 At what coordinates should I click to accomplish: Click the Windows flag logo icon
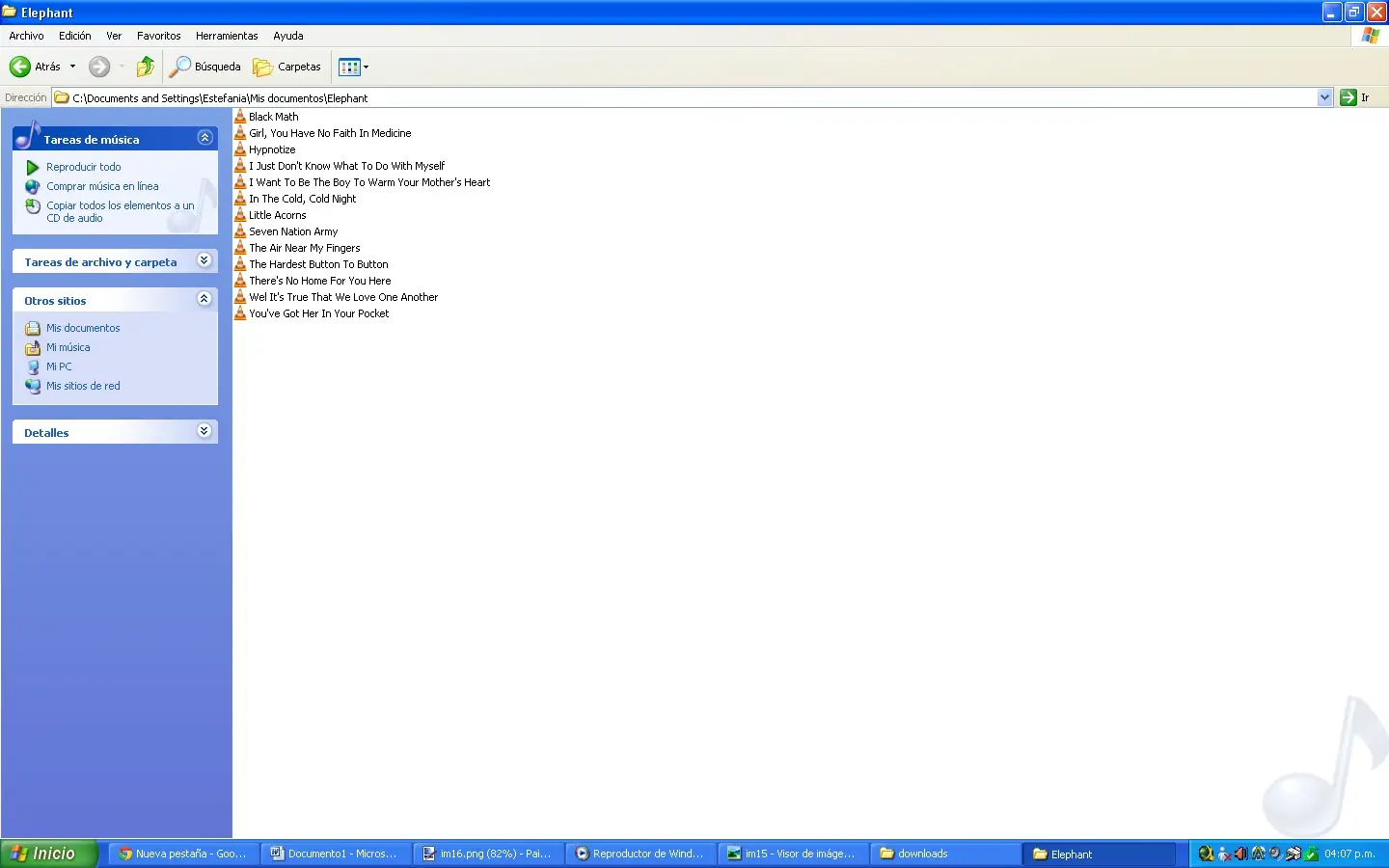tap(1371, 36)
